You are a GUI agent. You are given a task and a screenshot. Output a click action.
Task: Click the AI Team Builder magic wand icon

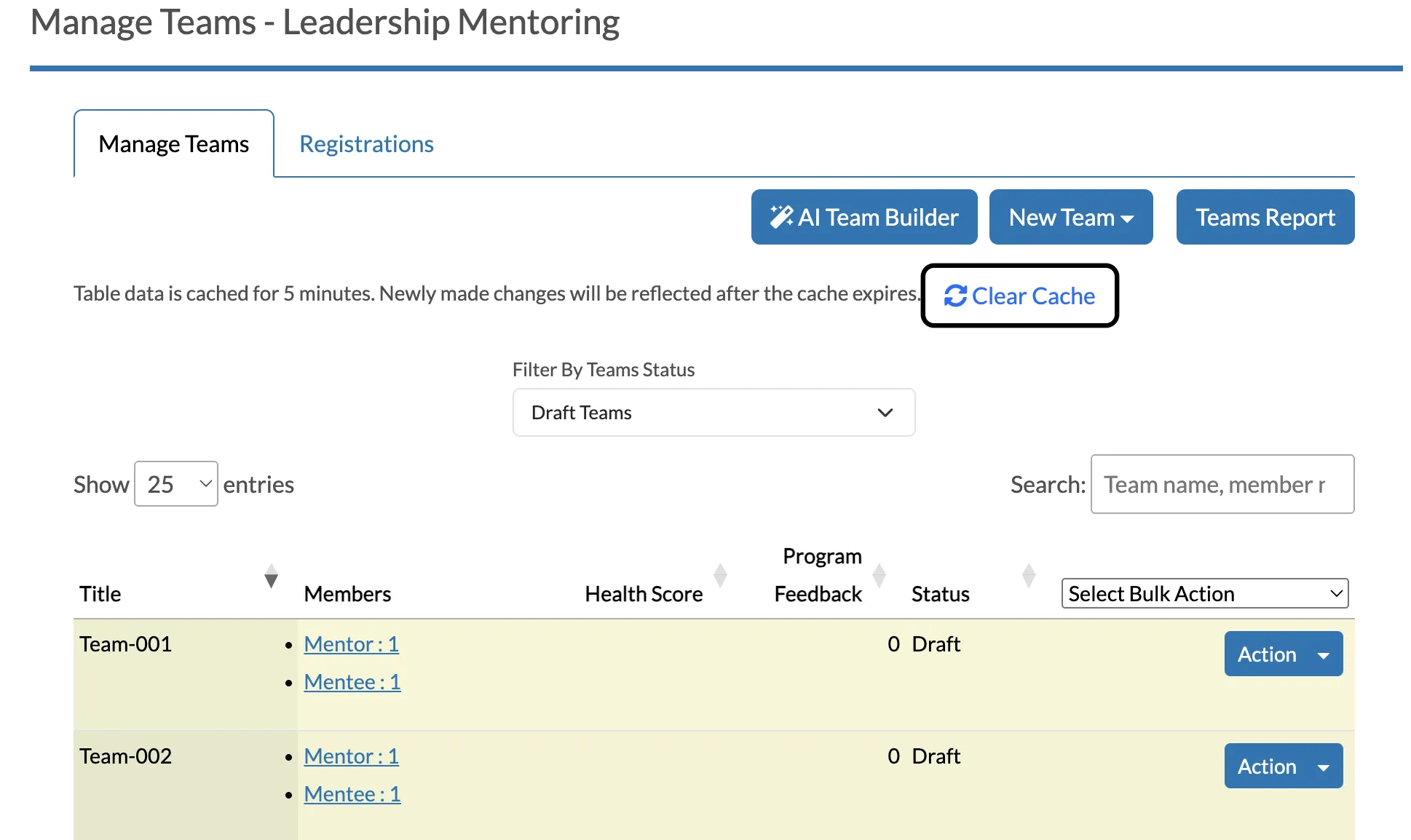782,217
